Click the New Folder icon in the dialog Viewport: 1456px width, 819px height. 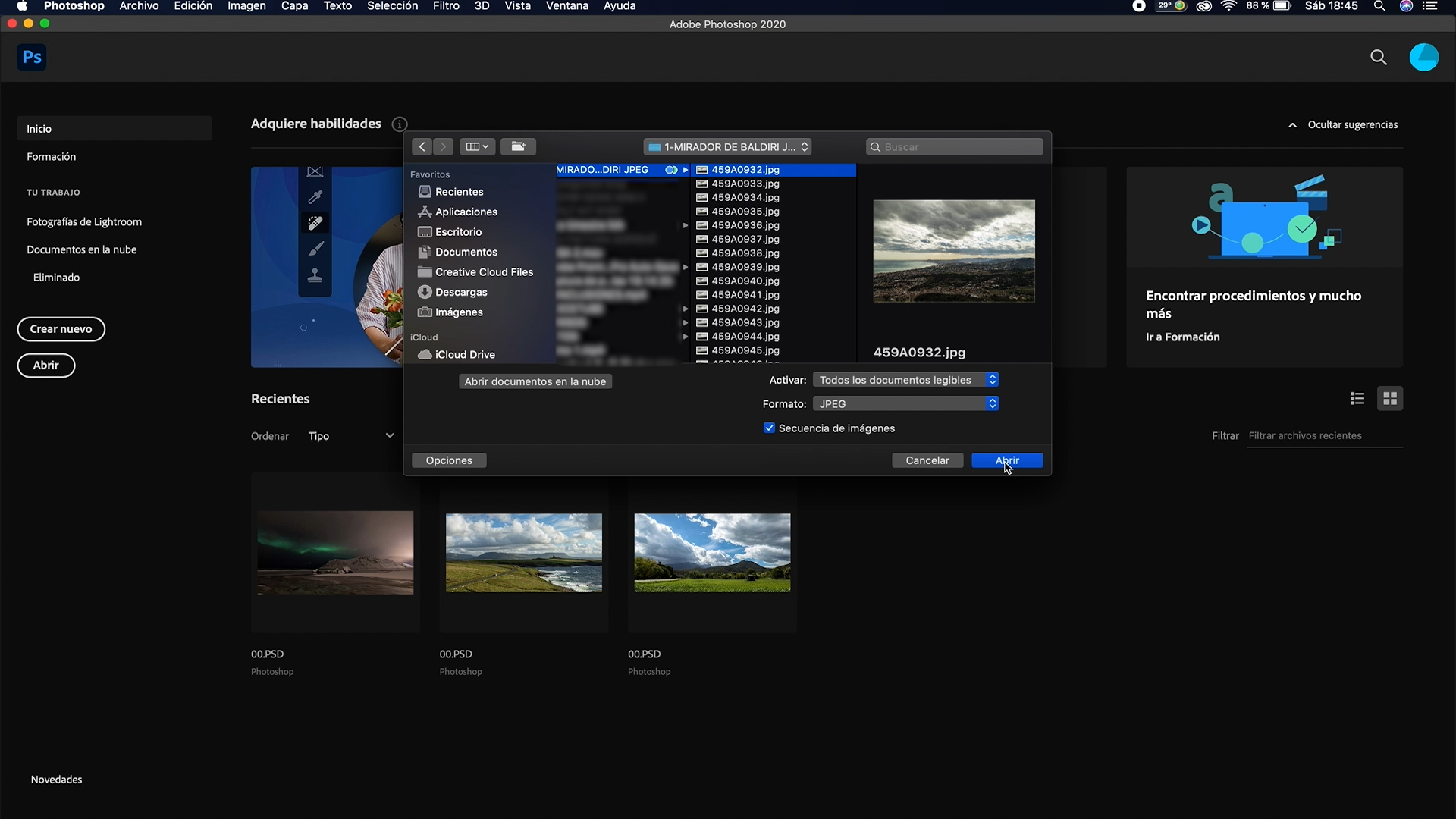click(518, 146)
